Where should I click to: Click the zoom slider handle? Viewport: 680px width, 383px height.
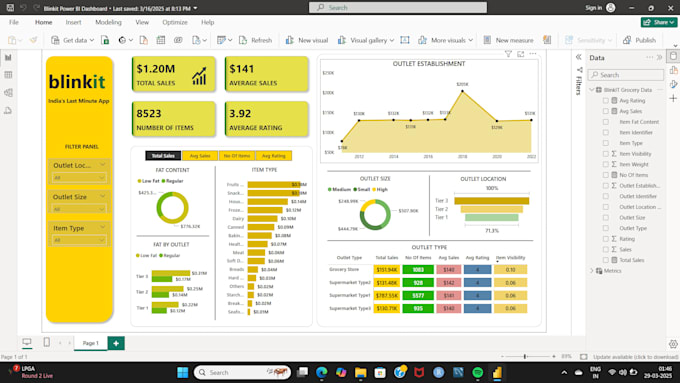pos(525,357)
